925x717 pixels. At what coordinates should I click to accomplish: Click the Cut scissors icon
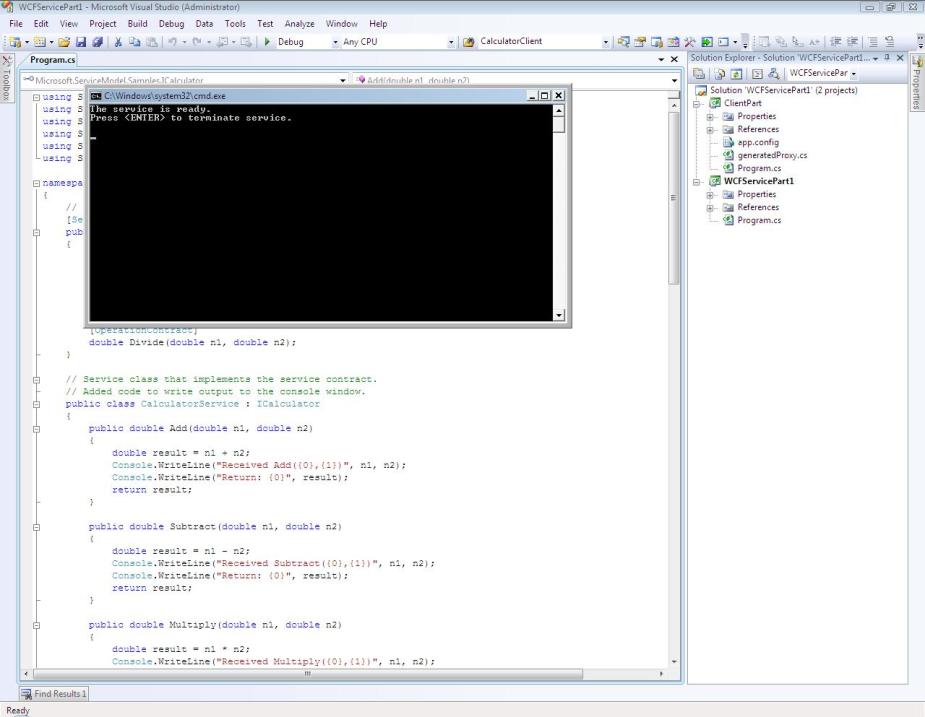tap(119, 42)
